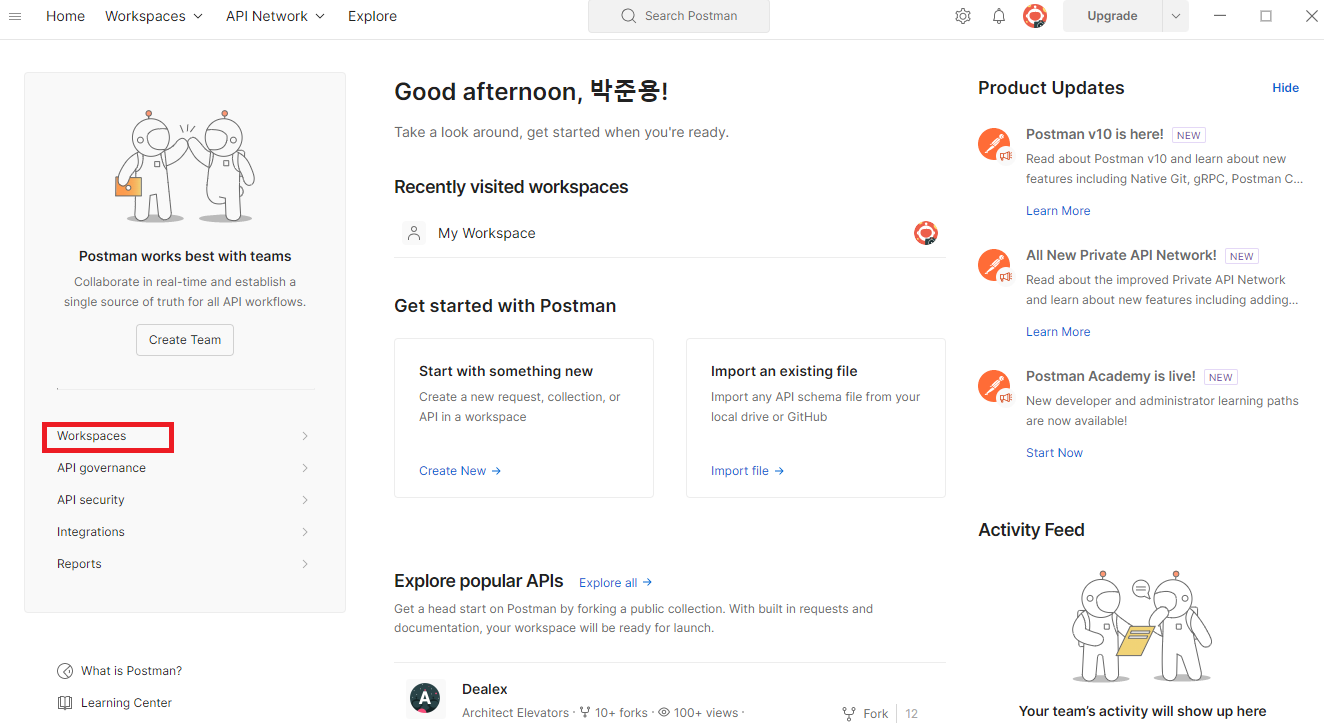Viewport: 1324px width, 723px height.
Task: Open Learn More for Postman v10
Action: (x=1058, y=211)
